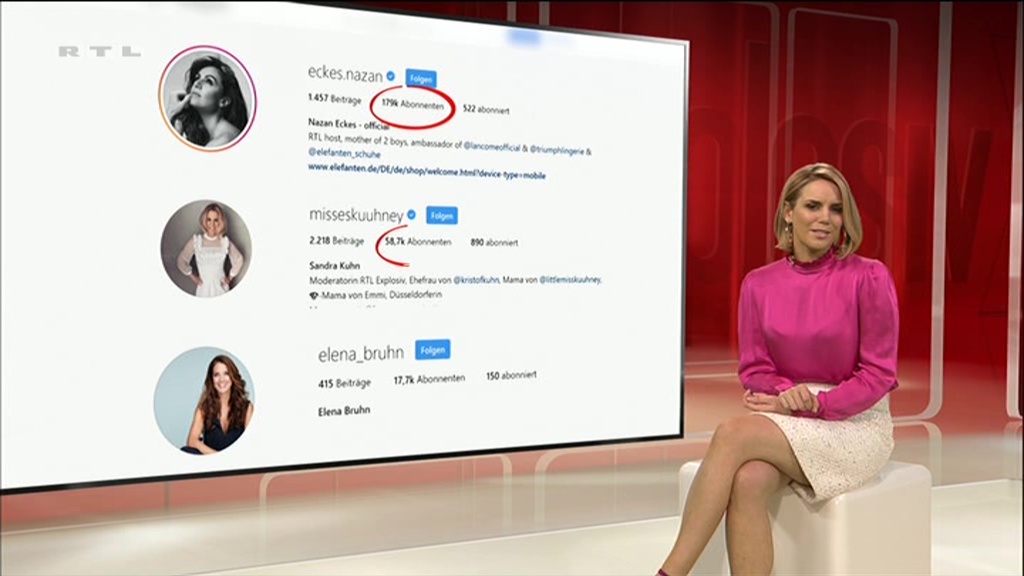The width and height of the screenshot is (1024, 576).
Task: Open the @triumphlingerie mention link
Action: pos(556,150)
